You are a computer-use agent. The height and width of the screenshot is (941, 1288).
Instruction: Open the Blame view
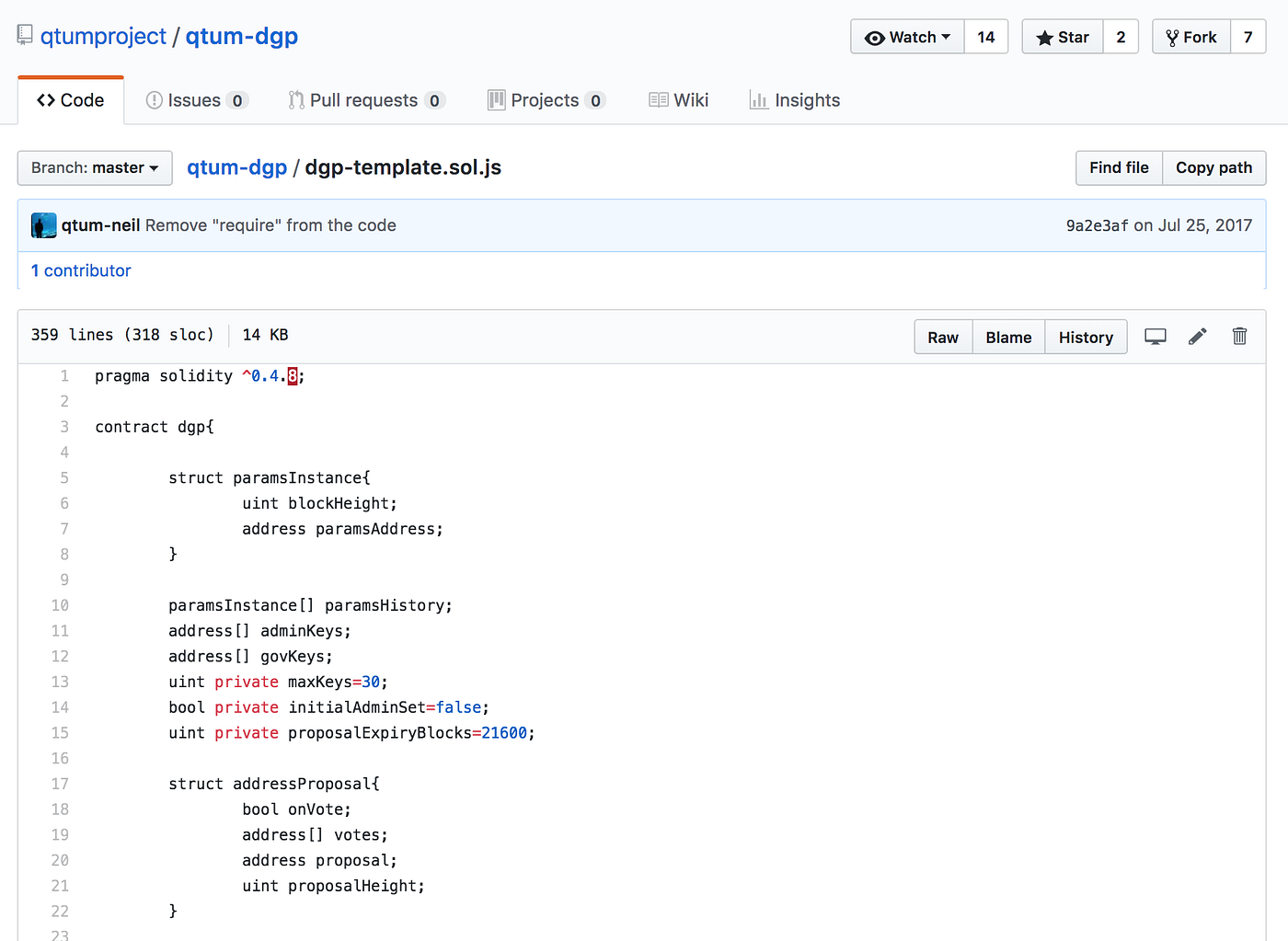tap(1008, 338)
